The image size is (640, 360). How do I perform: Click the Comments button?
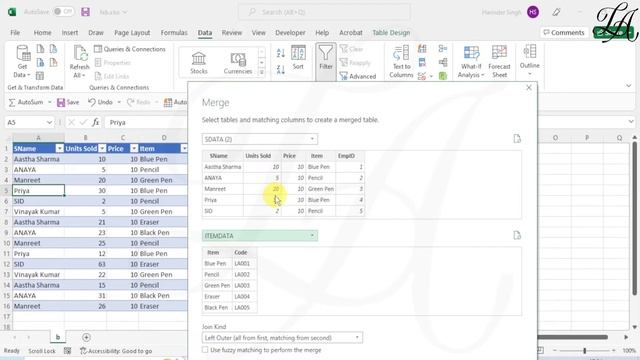tap(564, 33)
